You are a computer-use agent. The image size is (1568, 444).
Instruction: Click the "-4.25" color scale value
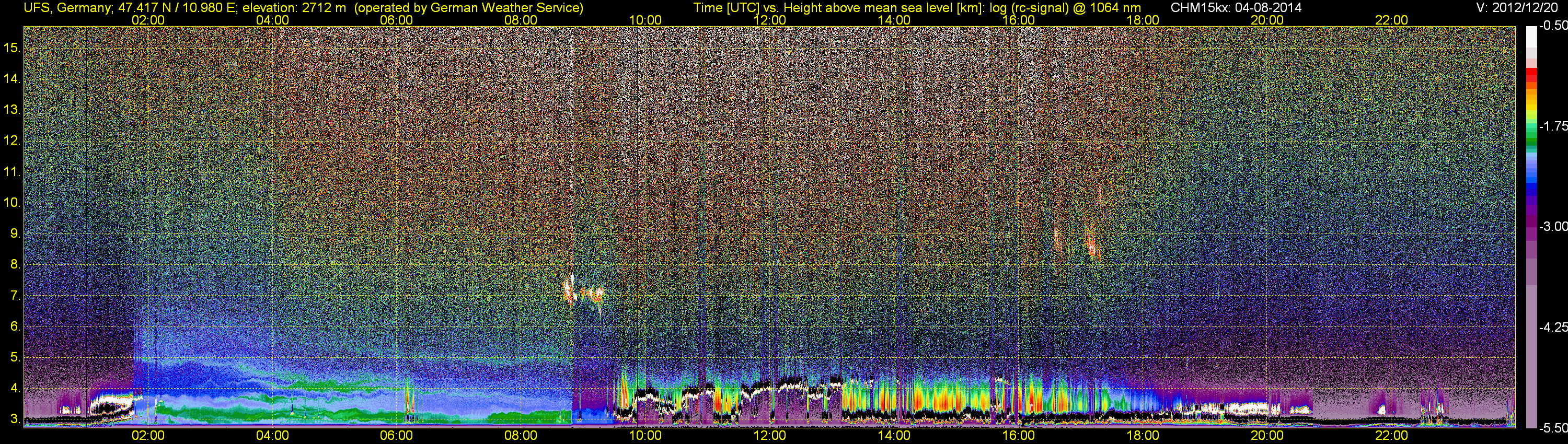1553,327
